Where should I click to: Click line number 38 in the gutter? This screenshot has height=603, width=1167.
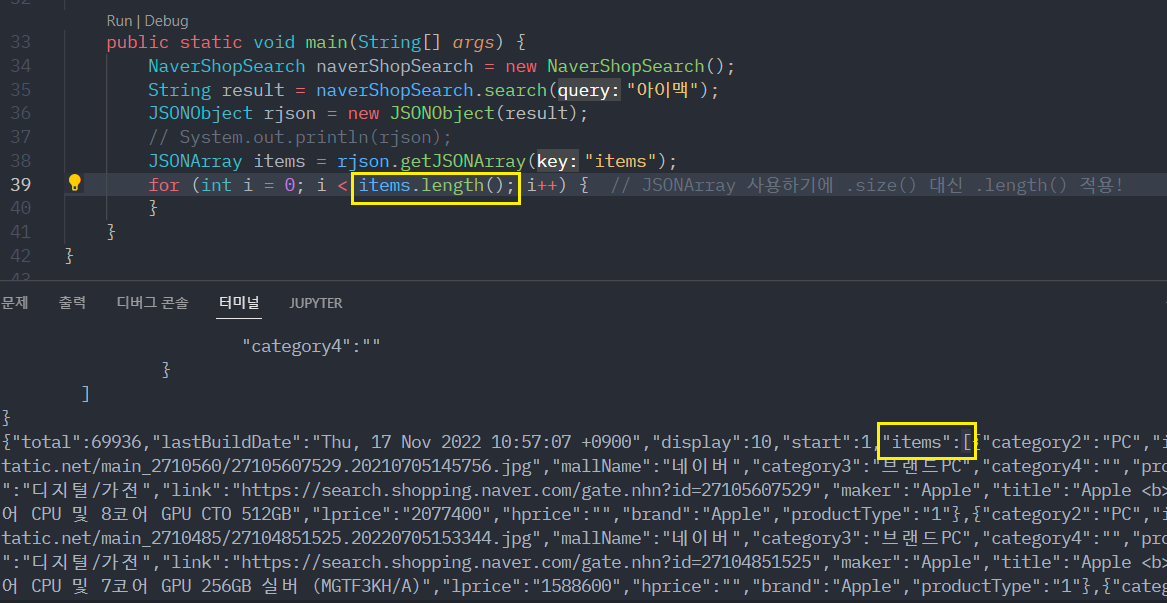[x=21, y=161]
